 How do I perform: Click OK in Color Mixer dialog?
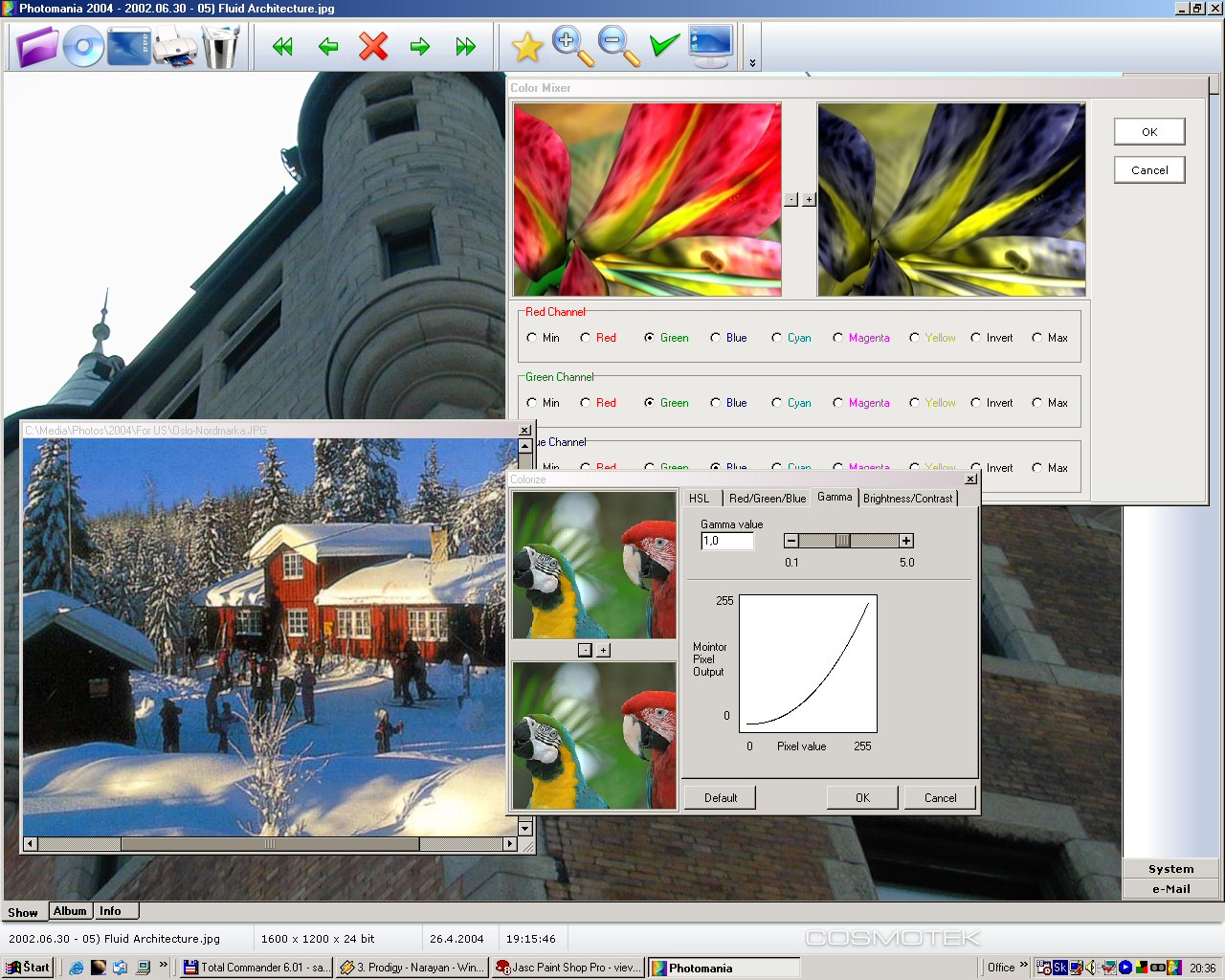click(x=1149, y=132)
